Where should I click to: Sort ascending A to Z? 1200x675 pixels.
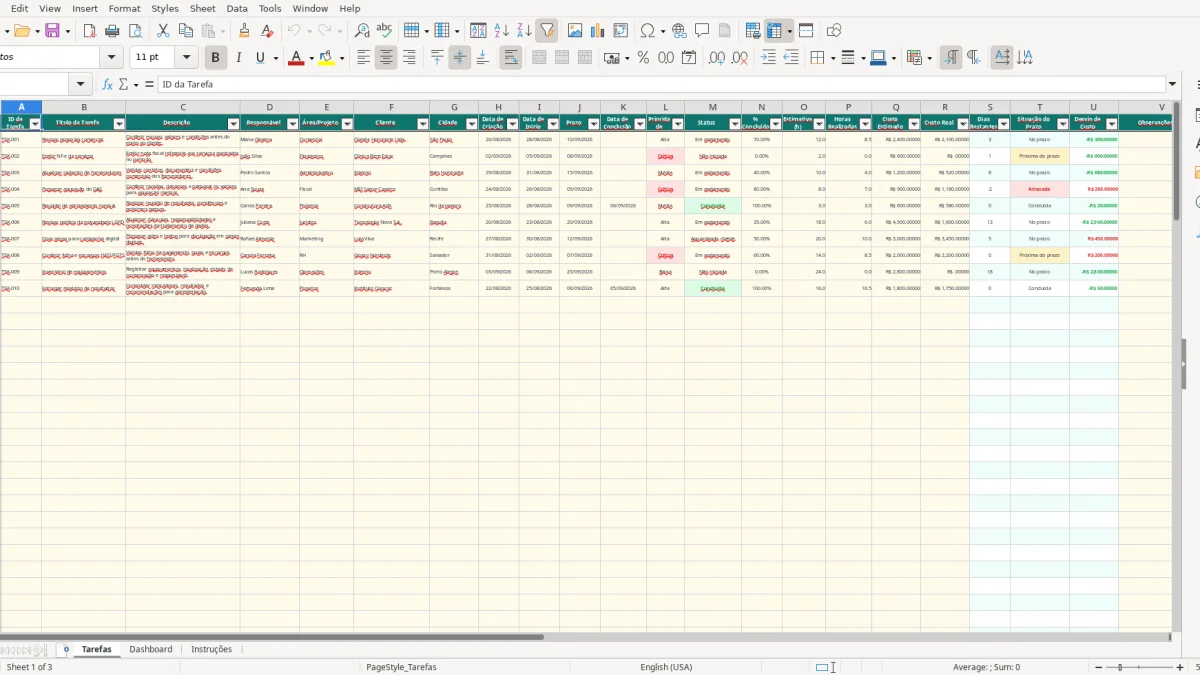coord(502,31)
